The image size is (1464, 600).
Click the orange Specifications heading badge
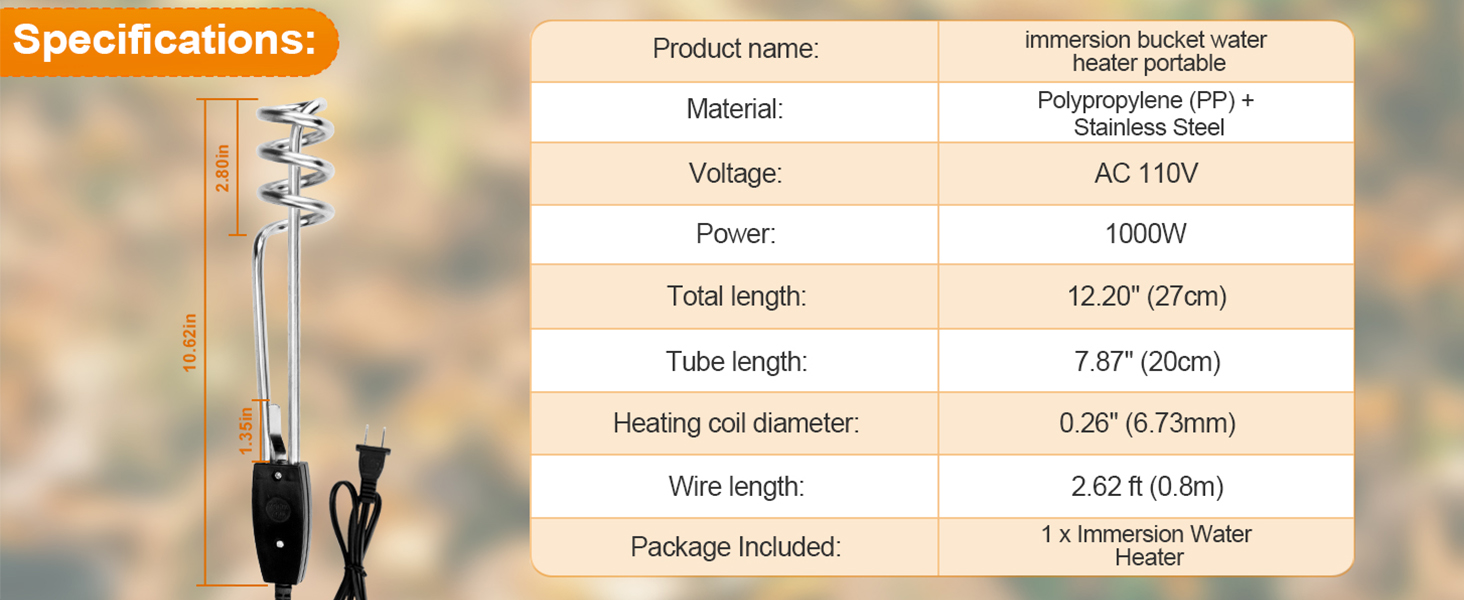click(x=167, y=40)
